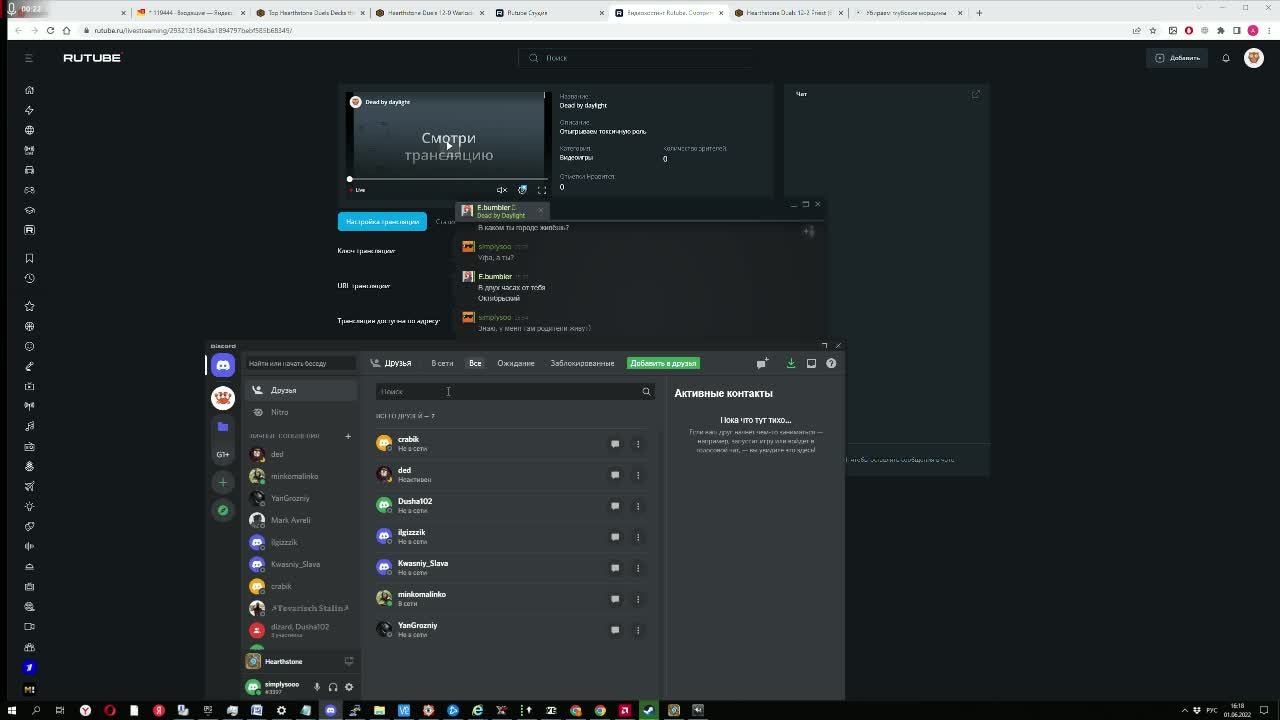Switch to the 'Все' friends tab

(x=475, y=363)
